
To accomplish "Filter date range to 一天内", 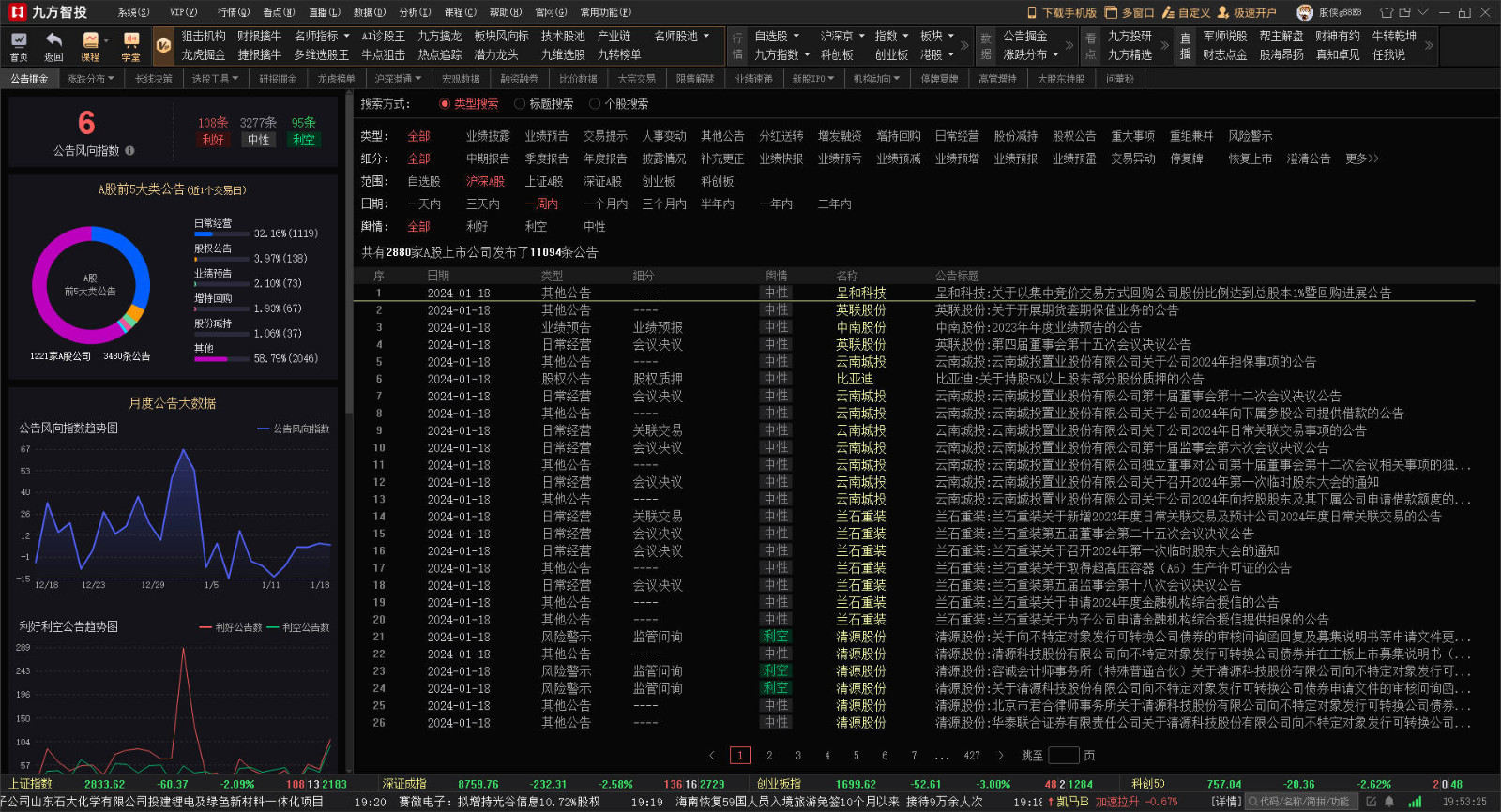I will click(x=424, y=203).
